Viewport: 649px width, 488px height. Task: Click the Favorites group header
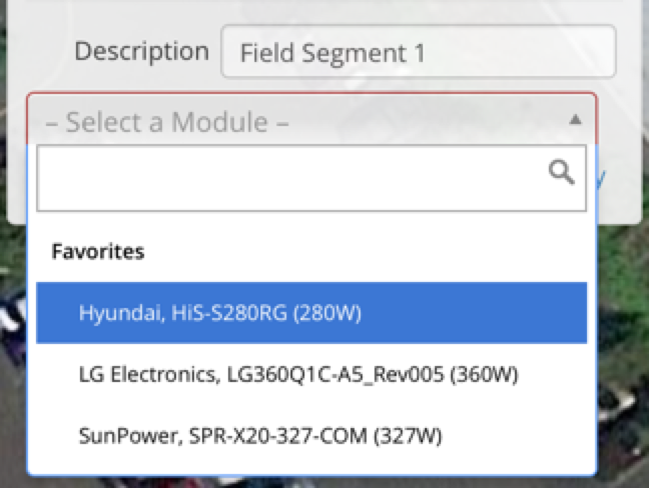pyautogui.click(x=98, y=251)
